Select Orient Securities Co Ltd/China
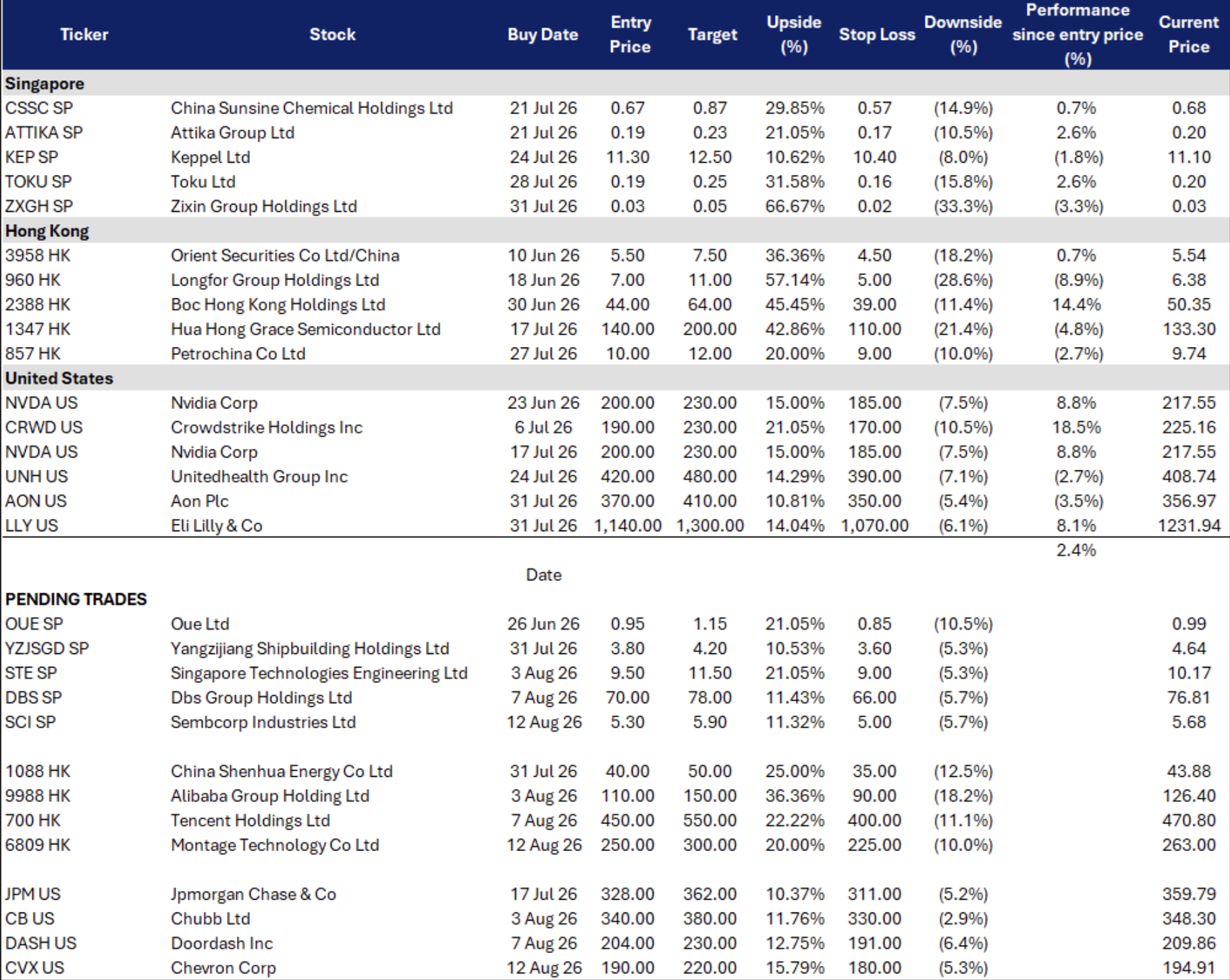1230x980 pixels. (x=285, y=255)
